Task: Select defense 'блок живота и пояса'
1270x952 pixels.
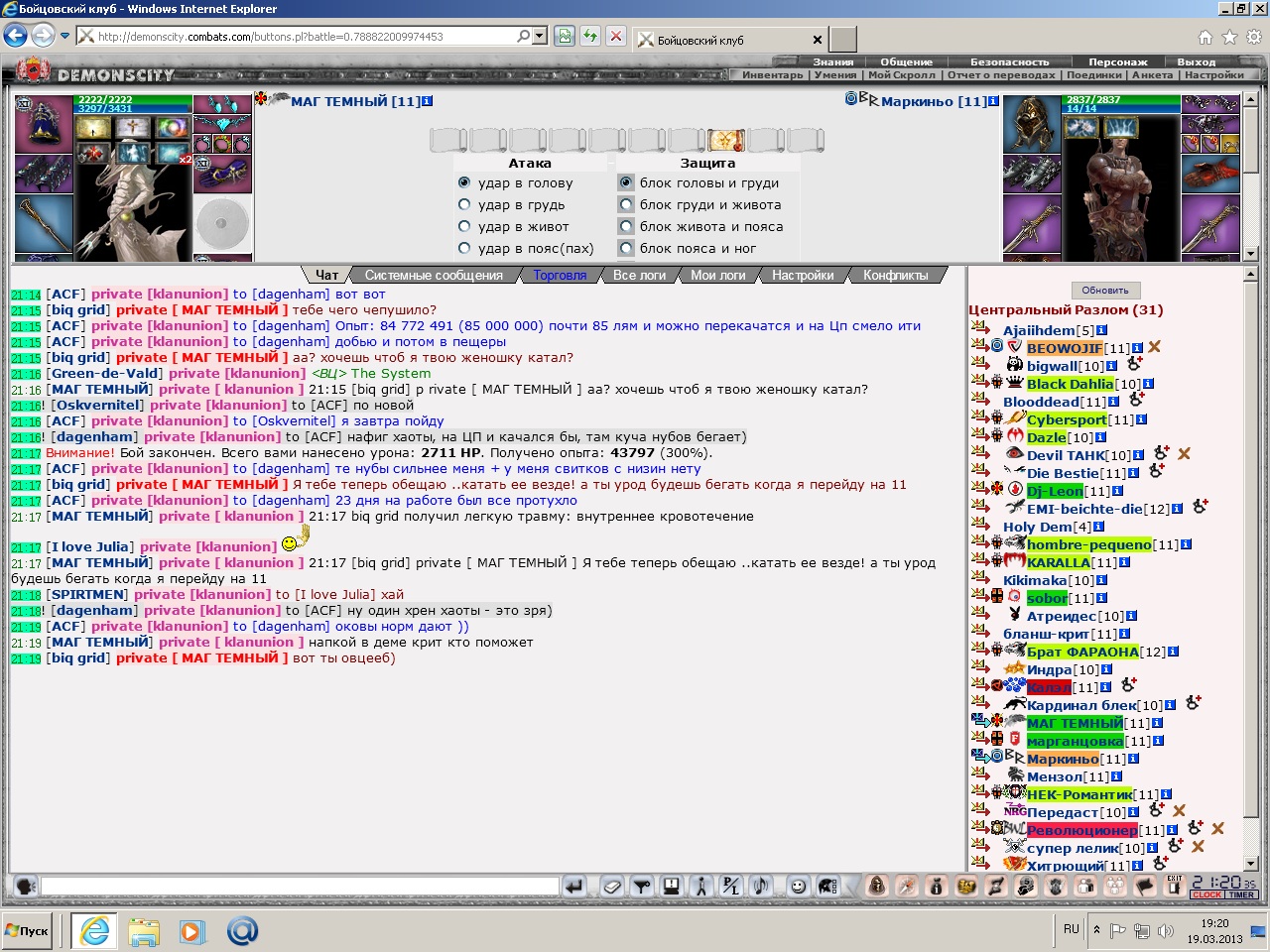Action: click(x=626, y=226)
